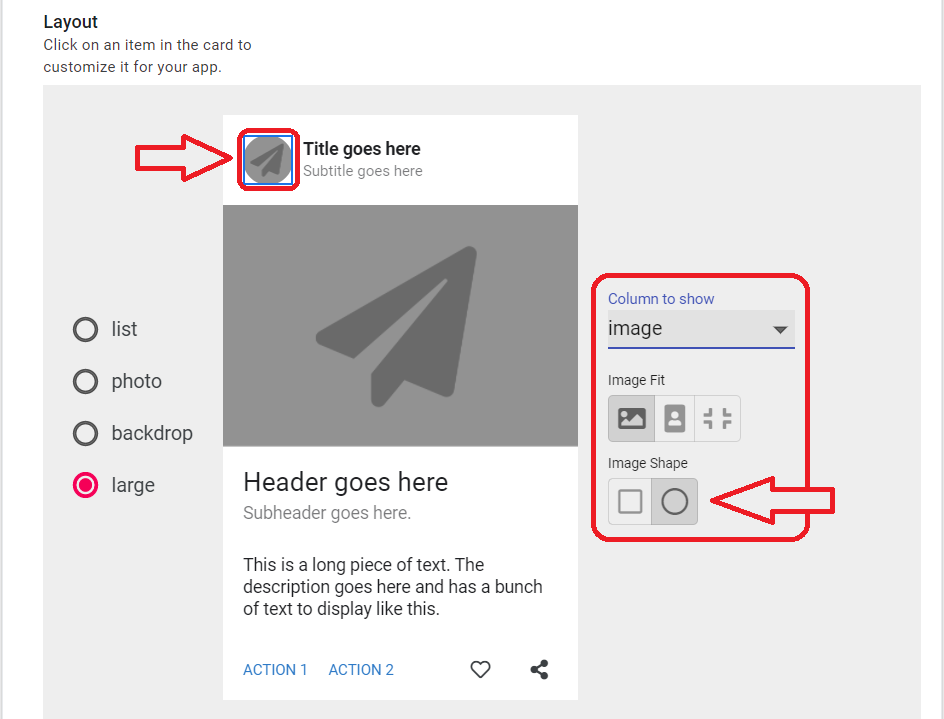Viewport: 944px width, 719px height.
Task: Click the 'Header goes here' text
Action: [346, 482]
